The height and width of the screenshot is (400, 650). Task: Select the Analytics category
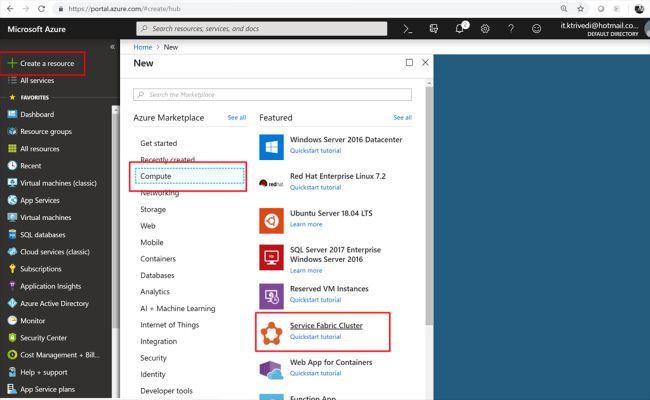point(155,292)
